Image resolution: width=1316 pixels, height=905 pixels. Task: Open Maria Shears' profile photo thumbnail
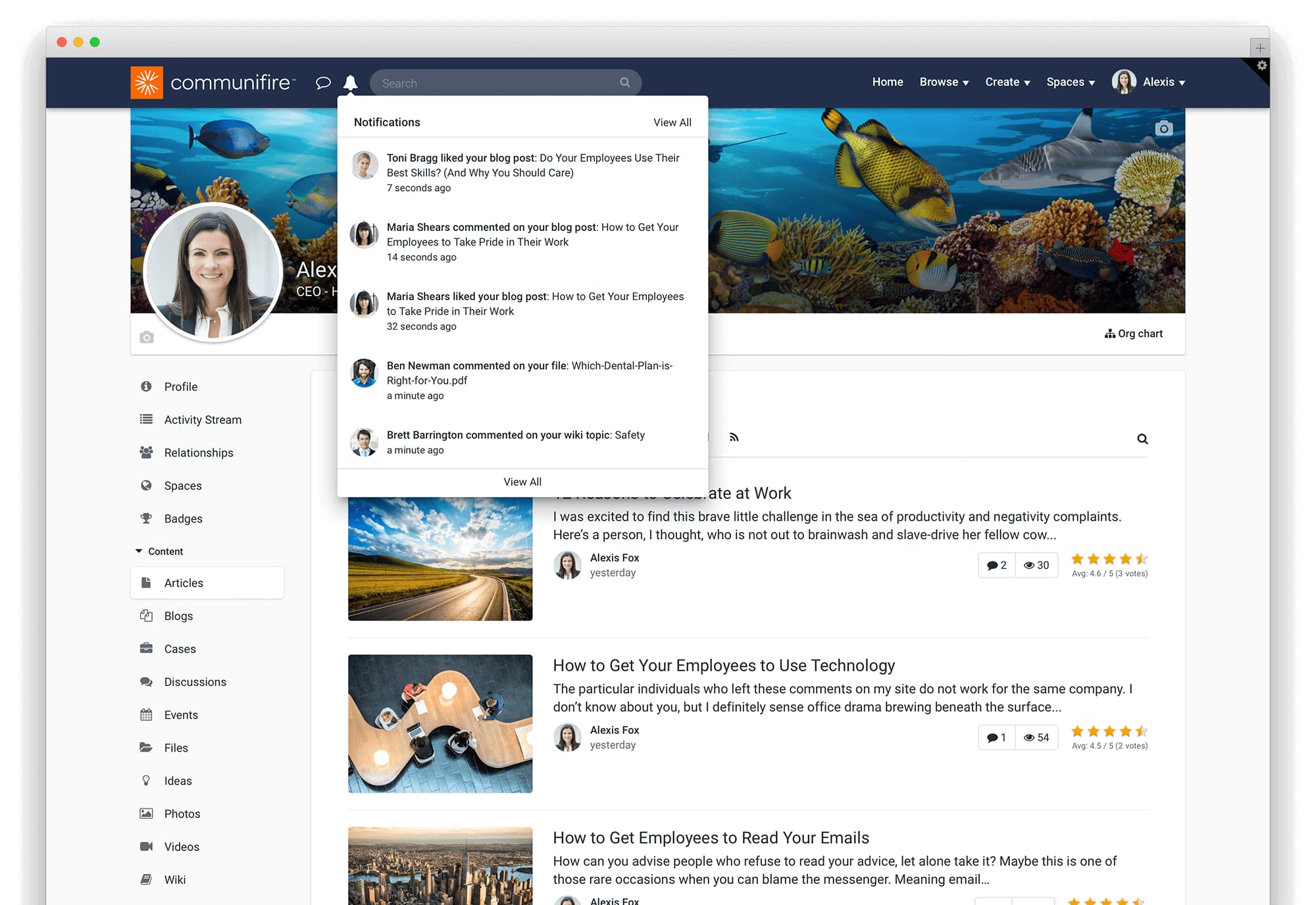[x=364, y=234]
